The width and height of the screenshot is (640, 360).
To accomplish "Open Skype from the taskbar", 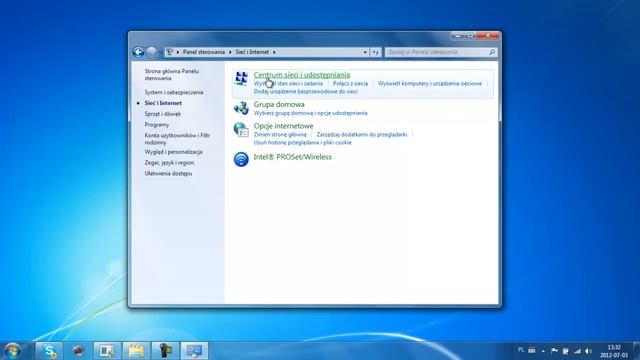I will pos(49,351).
